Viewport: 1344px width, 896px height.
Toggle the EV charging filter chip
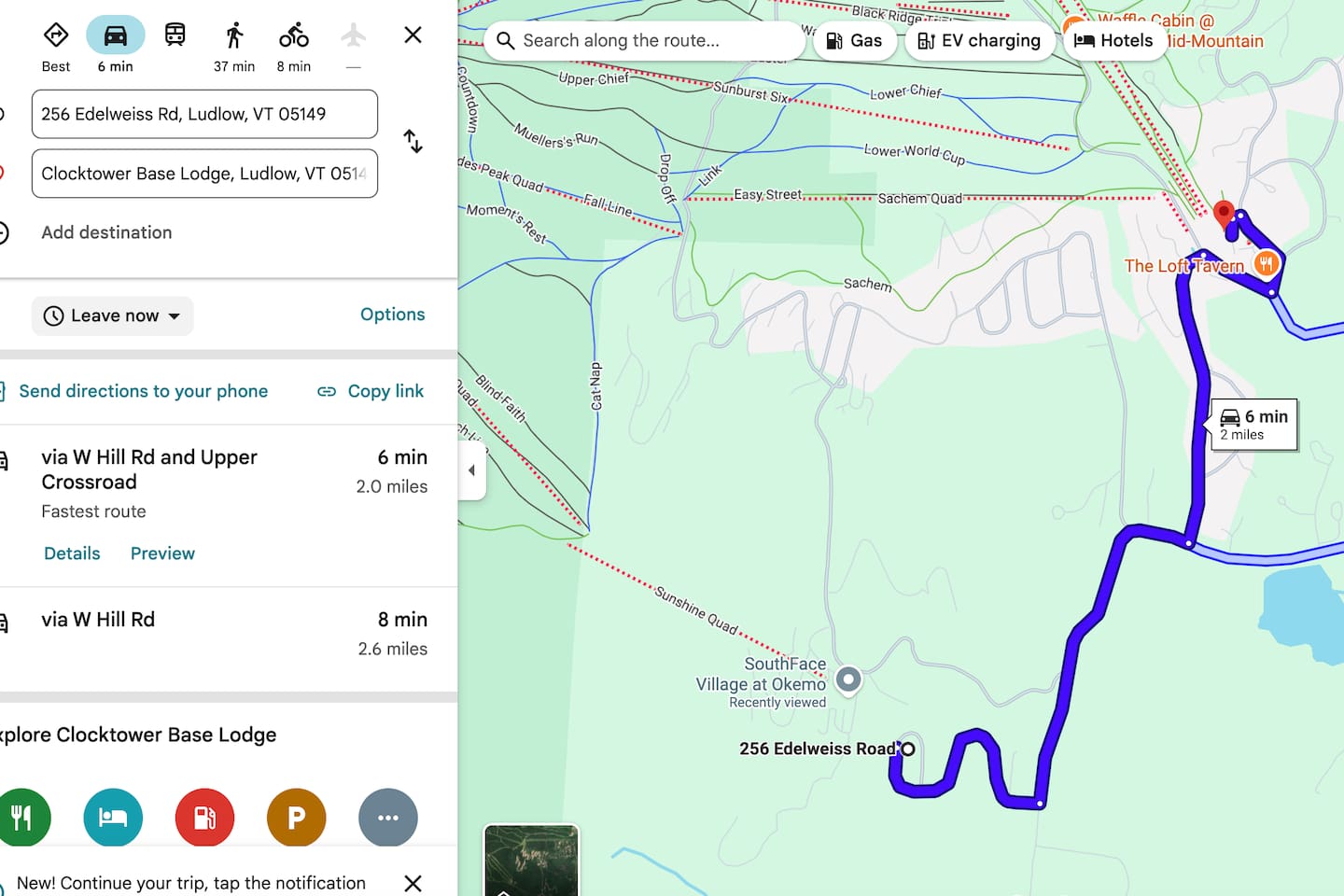coord(979,41)
